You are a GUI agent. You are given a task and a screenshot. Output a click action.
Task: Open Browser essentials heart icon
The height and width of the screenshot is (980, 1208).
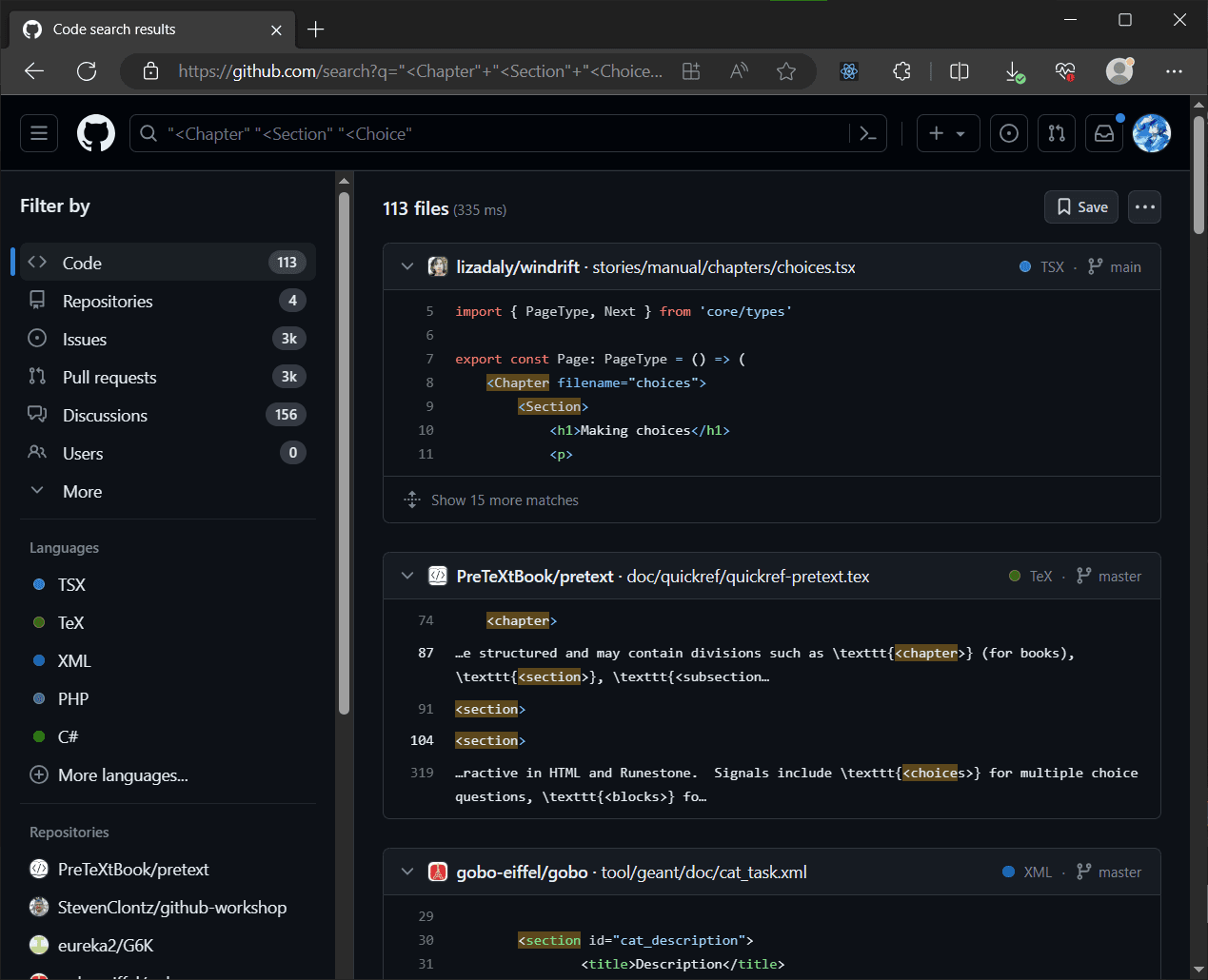point(1065,71)
